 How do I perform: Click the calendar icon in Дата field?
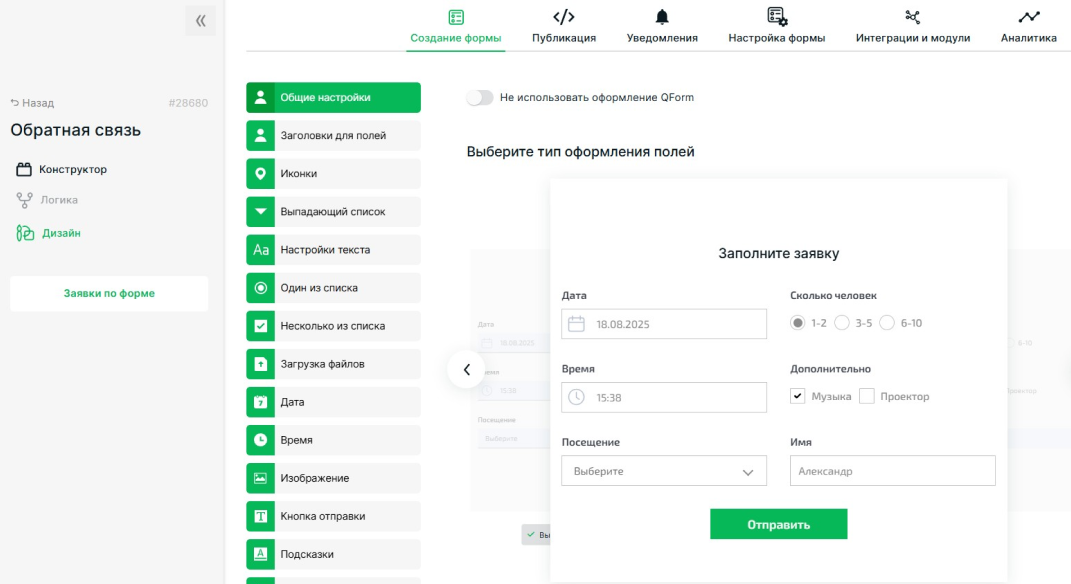576,324
